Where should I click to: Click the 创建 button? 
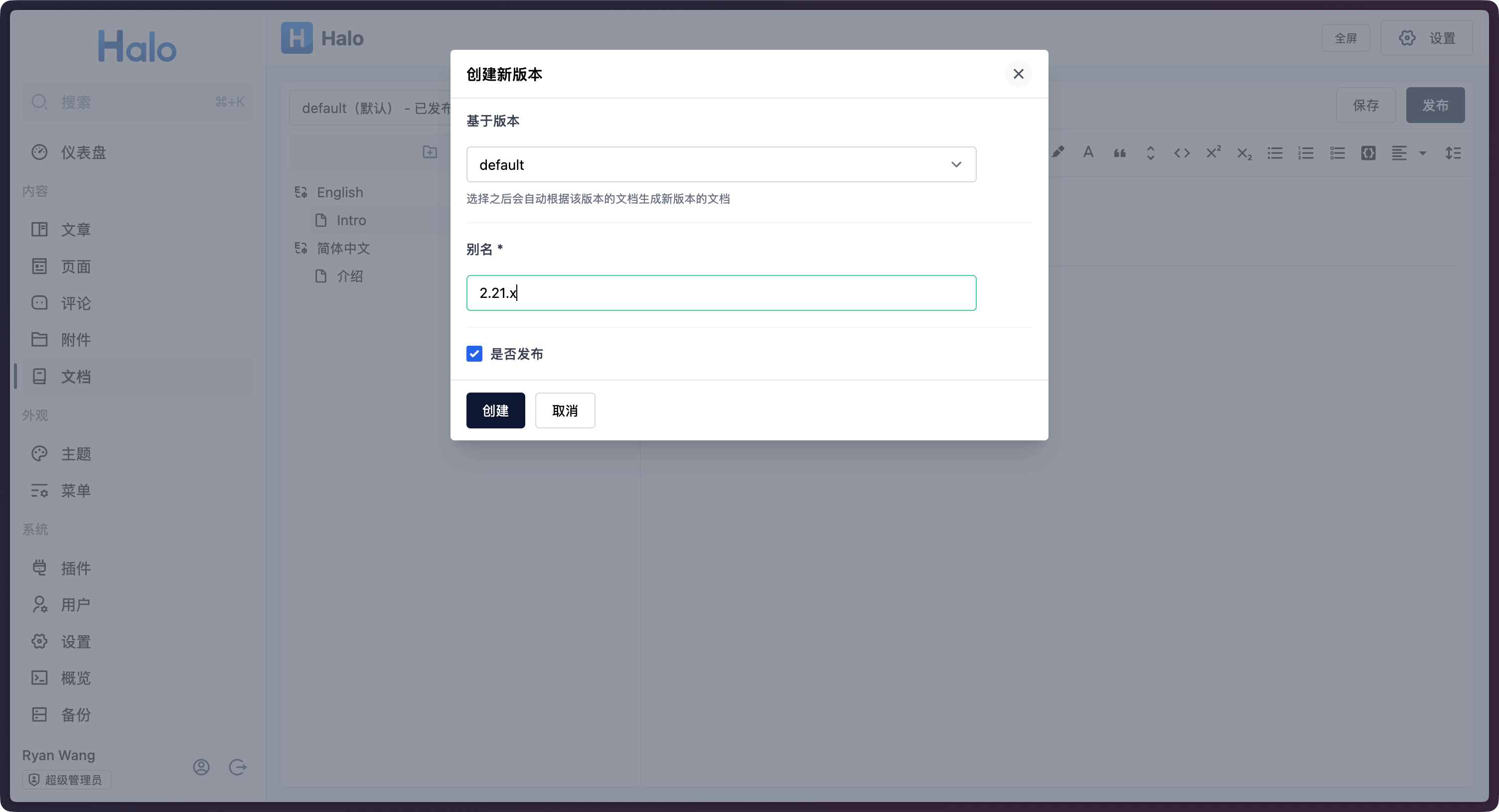[495, 410]
